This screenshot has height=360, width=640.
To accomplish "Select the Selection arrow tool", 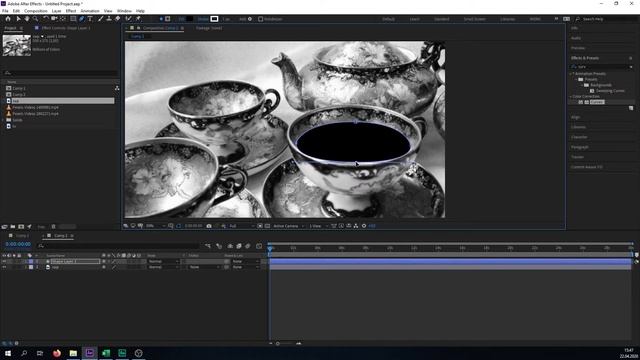I will (18, 19).
